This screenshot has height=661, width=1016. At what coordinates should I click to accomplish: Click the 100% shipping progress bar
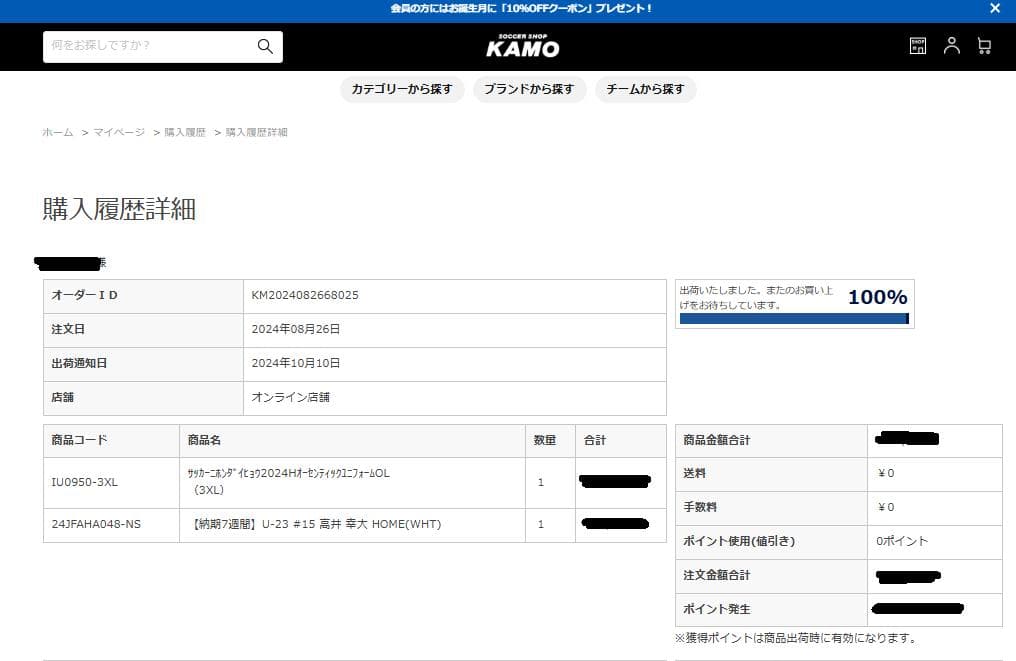click(x=793, y=319)
